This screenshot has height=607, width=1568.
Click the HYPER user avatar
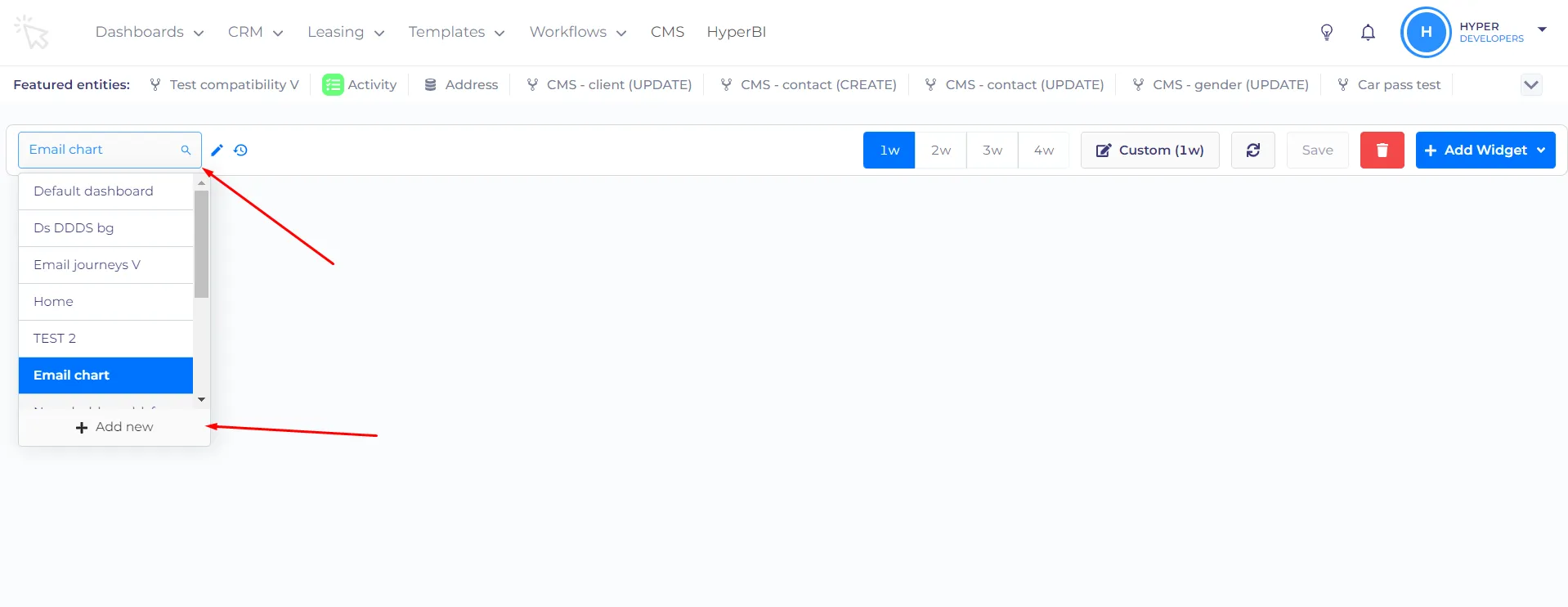tap(1426, 32)
